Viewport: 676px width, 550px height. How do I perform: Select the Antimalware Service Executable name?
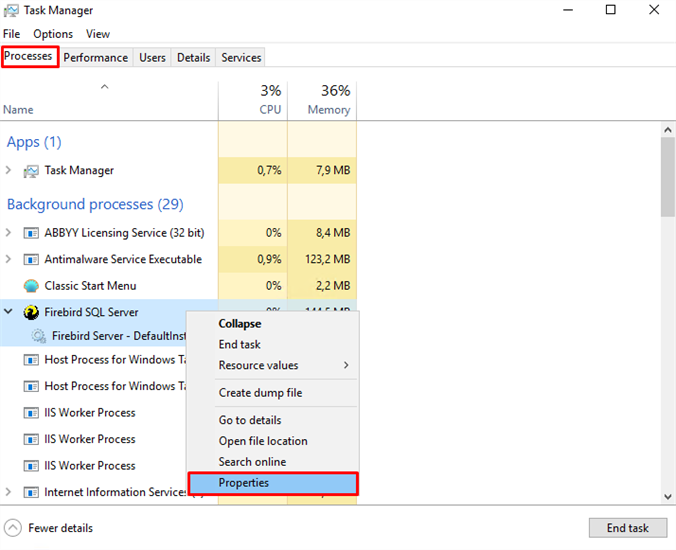coord(123,259)
